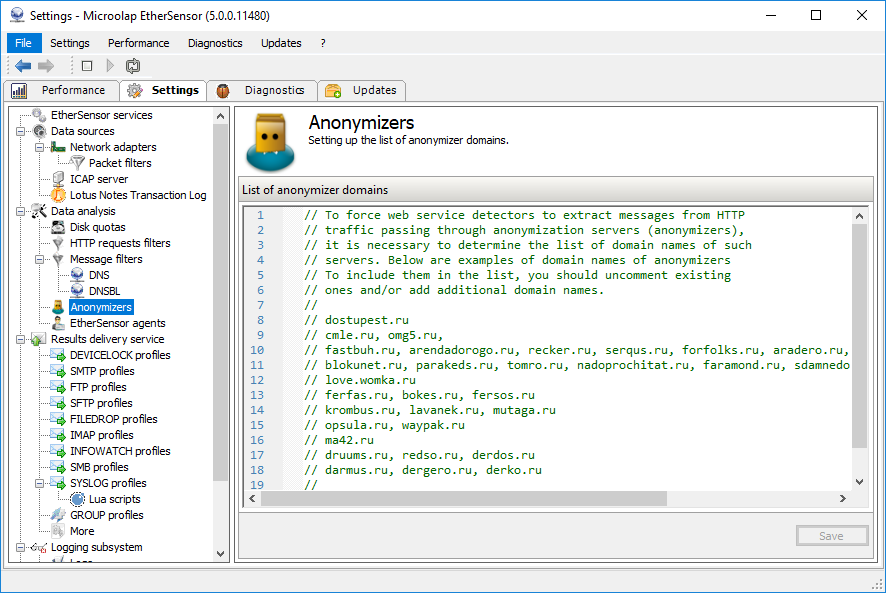Screen dimensions: 886x593
Task: Click the Disk quotas drive icon
Action: [x=58, y=227]
